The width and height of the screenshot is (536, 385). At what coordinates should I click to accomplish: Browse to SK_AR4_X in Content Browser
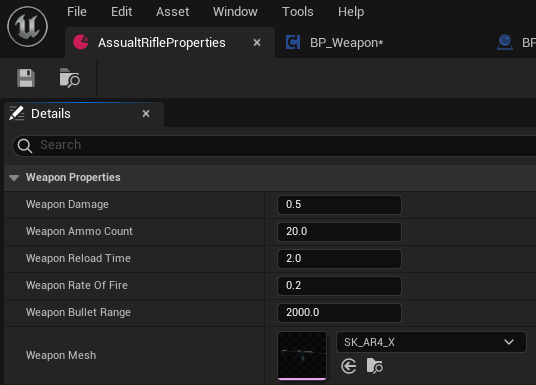pyautogui.click(x=375, y=366)
